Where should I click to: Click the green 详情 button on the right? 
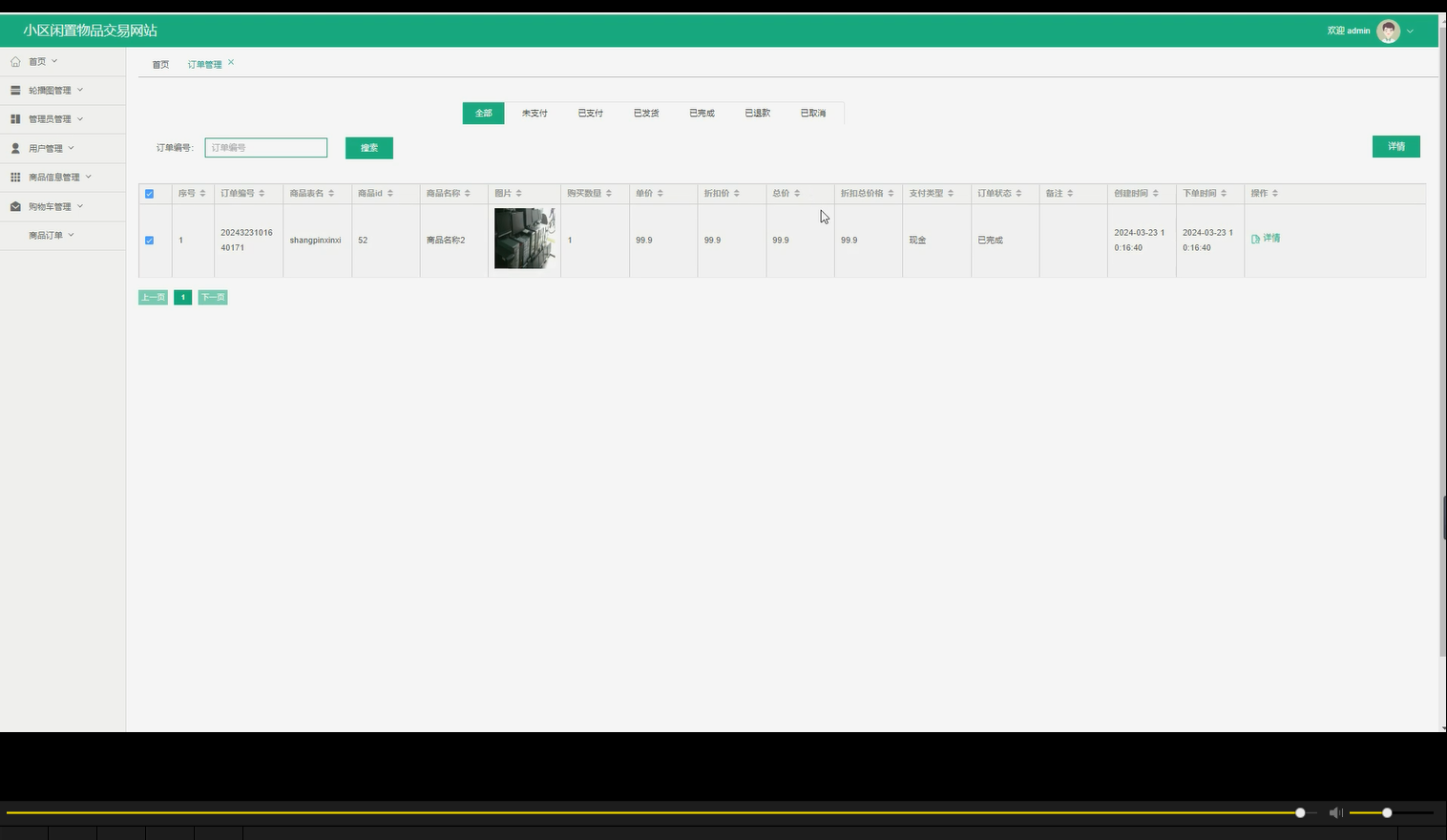tap(1395, 146)
